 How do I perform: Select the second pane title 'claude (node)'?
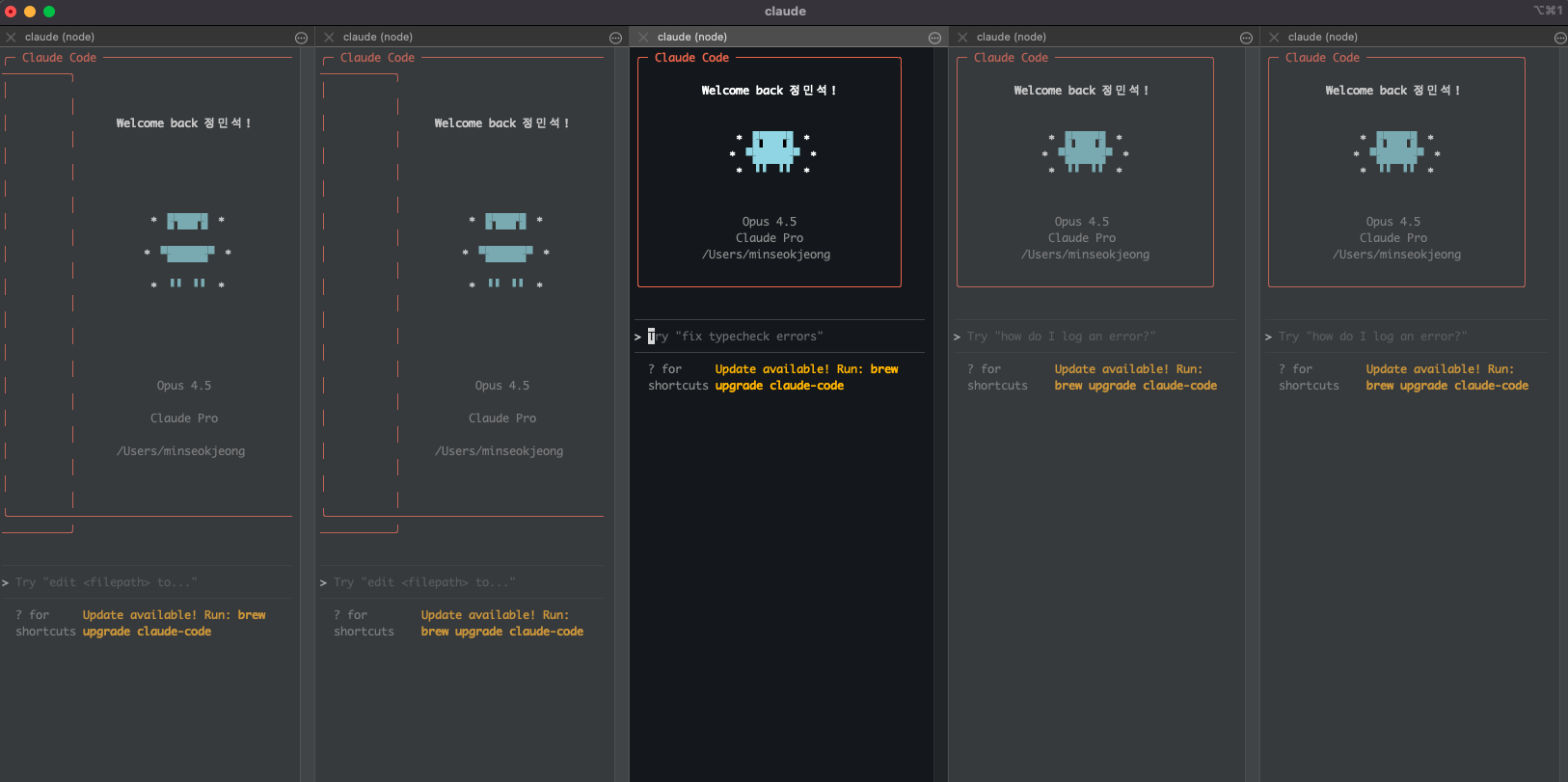click(x=378, y=37)
